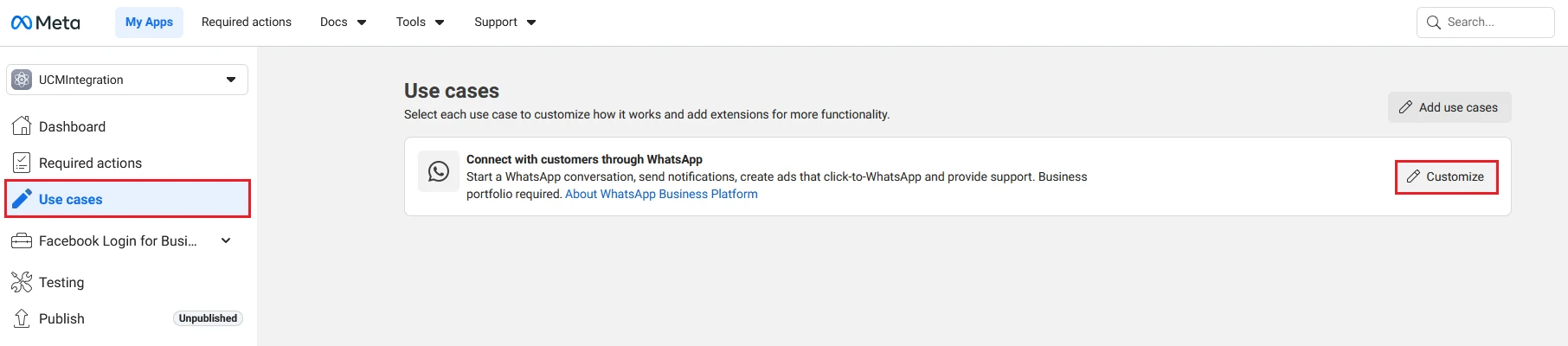Click the Meta logo
This screenshot has height=346, width=1568.
(45, 22)
